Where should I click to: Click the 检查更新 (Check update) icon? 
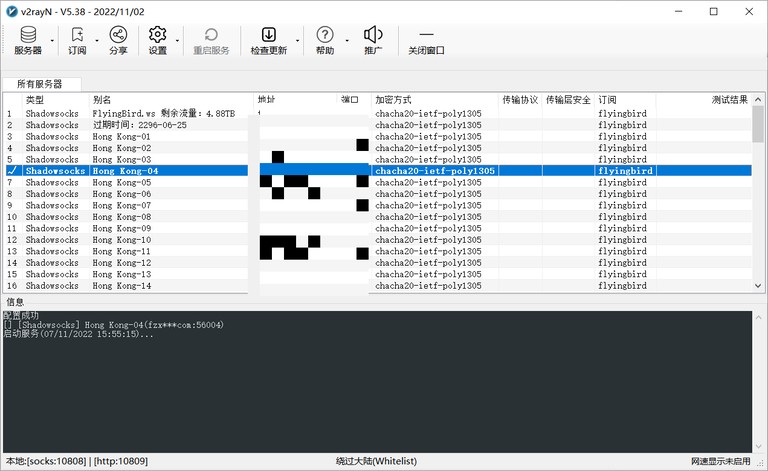coord(268,40)
